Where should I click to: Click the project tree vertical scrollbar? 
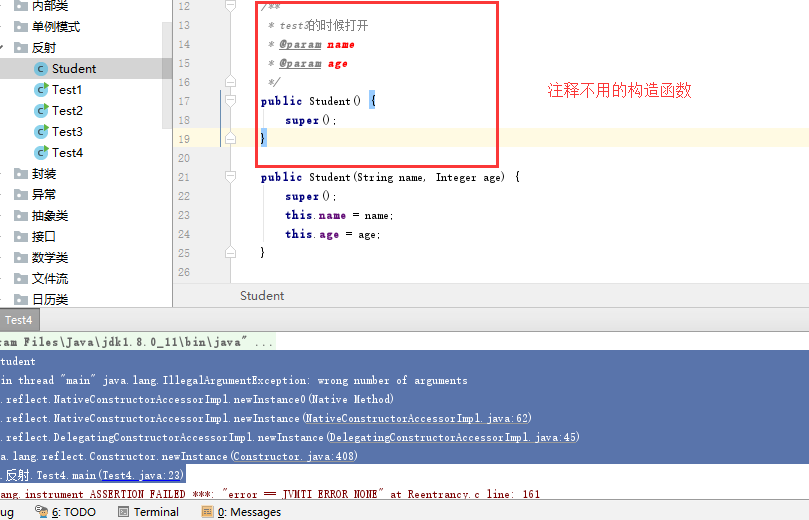pos(167,75)
